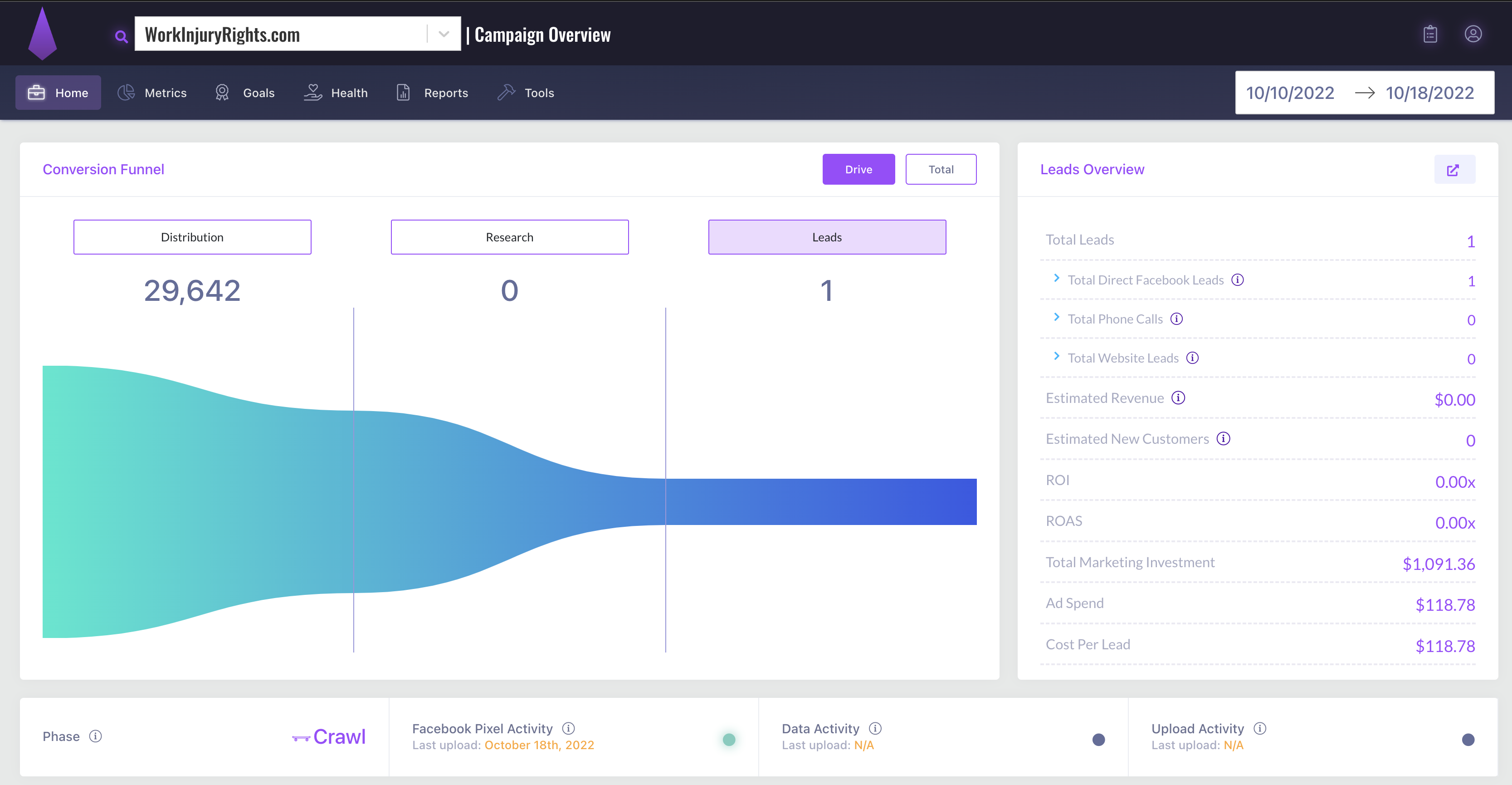The width and height of the screenshot is (1512, 785).
Task: Click the clipboard icon in top bar
Action: click(x=1430, y=34)
